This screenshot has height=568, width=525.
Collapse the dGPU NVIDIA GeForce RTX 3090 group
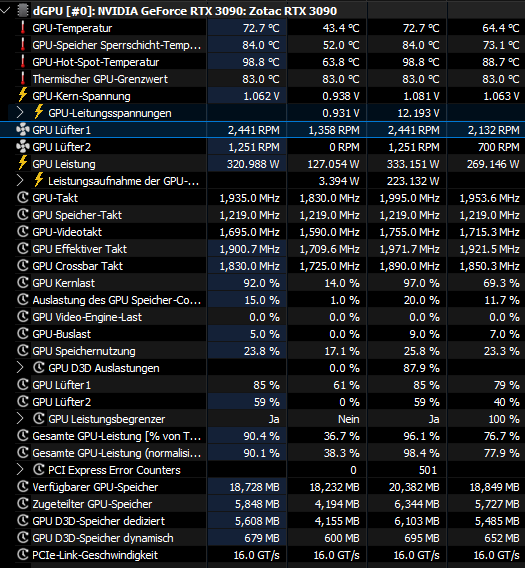click(5, 11)
